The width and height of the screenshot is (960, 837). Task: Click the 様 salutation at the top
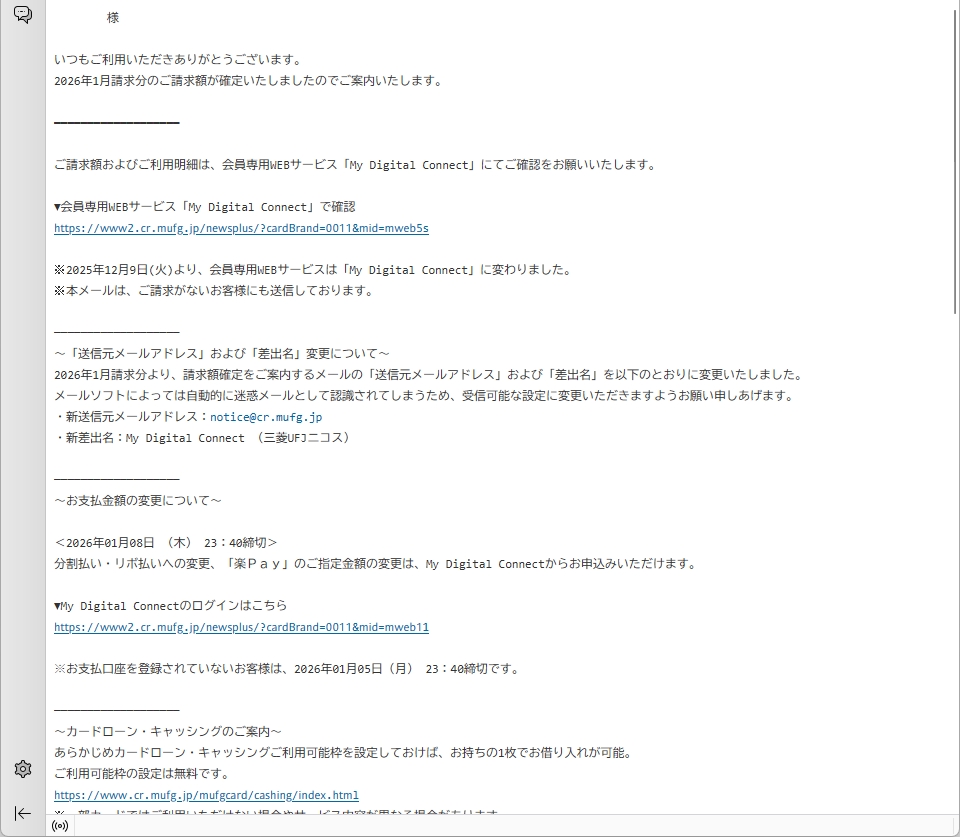point(112,18)
